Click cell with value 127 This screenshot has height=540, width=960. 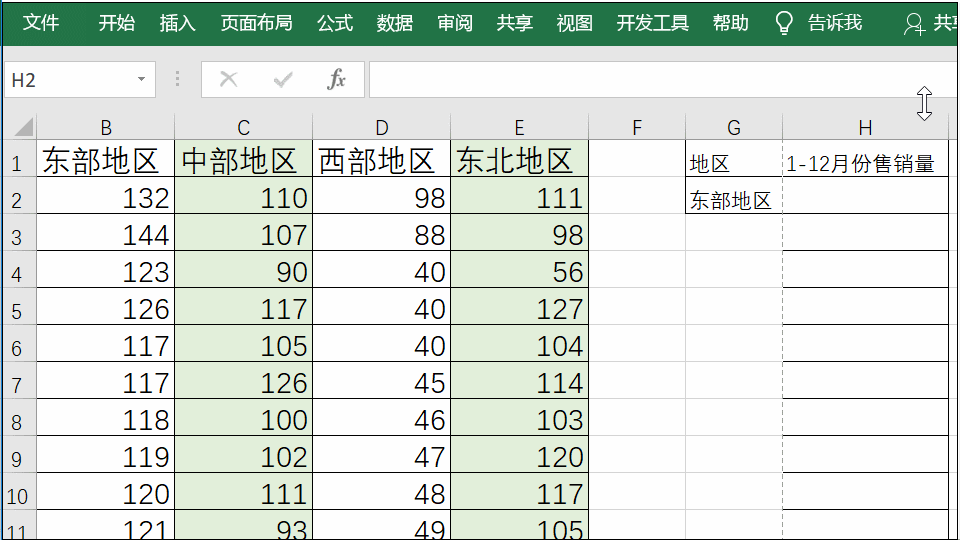pos(519,307)
